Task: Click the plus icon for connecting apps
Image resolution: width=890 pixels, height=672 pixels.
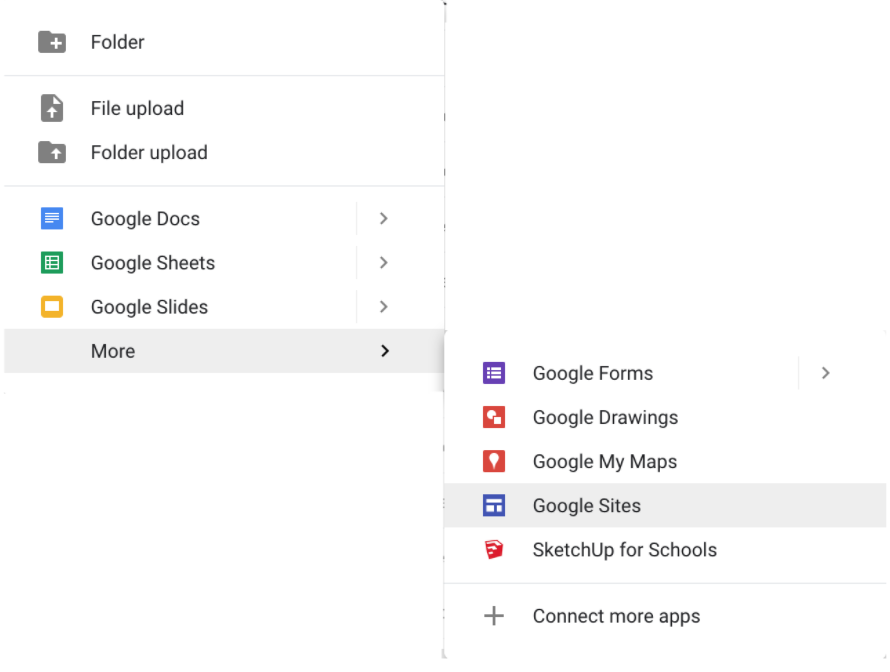Action: click(494, 616)
